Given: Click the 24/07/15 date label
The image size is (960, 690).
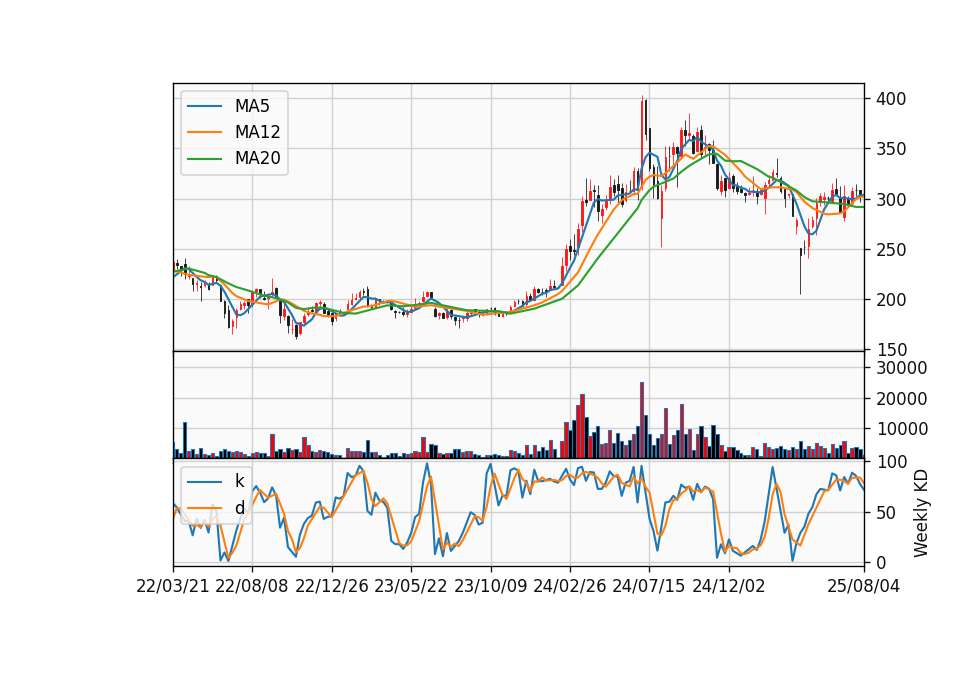Looking at the screenshot, I should (x=649, y=586).
